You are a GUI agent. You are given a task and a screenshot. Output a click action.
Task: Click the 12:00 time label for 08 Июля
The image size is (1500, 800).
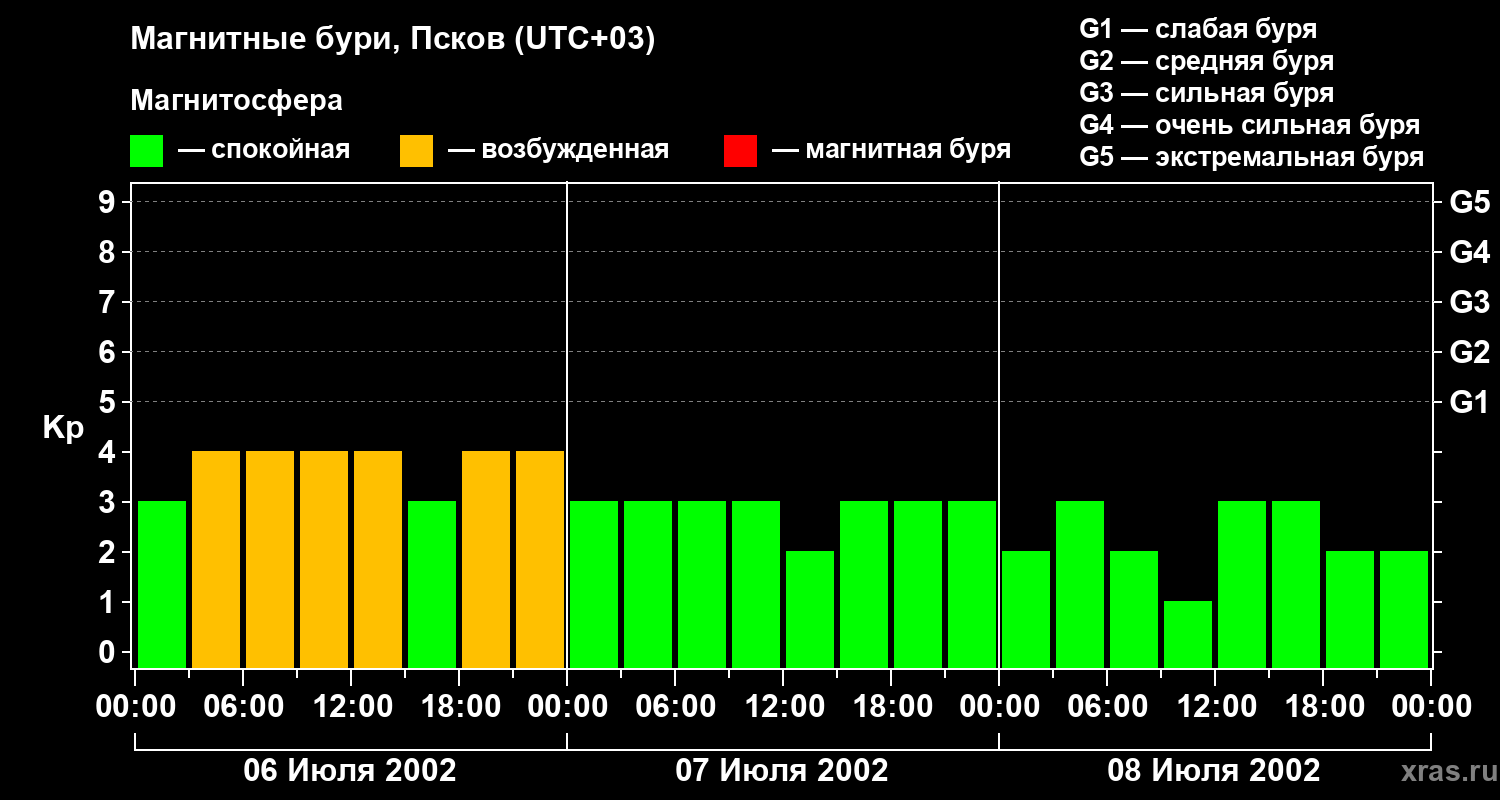[x=1215, y=707]
